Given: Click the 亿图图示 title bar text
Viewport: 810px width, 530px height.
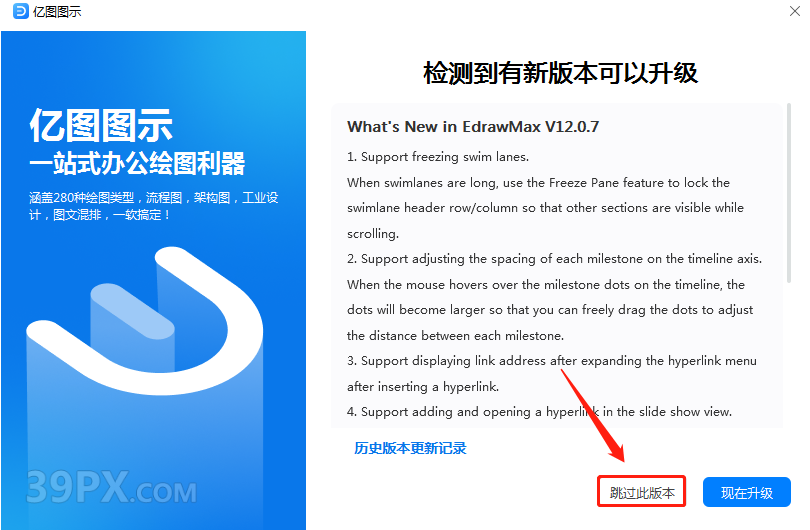Looking at the screenshot, I should tap(57, 11).
